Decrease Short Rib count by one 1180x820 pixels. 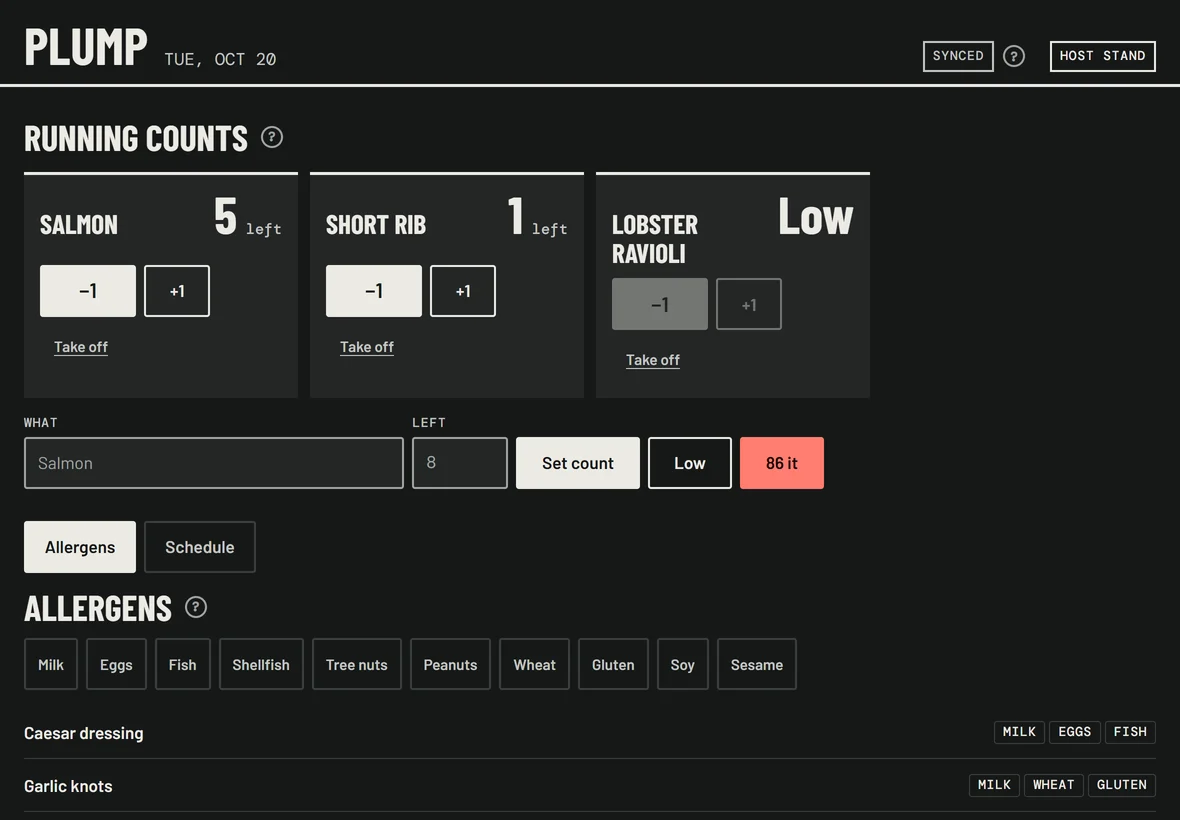tap(374, 291)
